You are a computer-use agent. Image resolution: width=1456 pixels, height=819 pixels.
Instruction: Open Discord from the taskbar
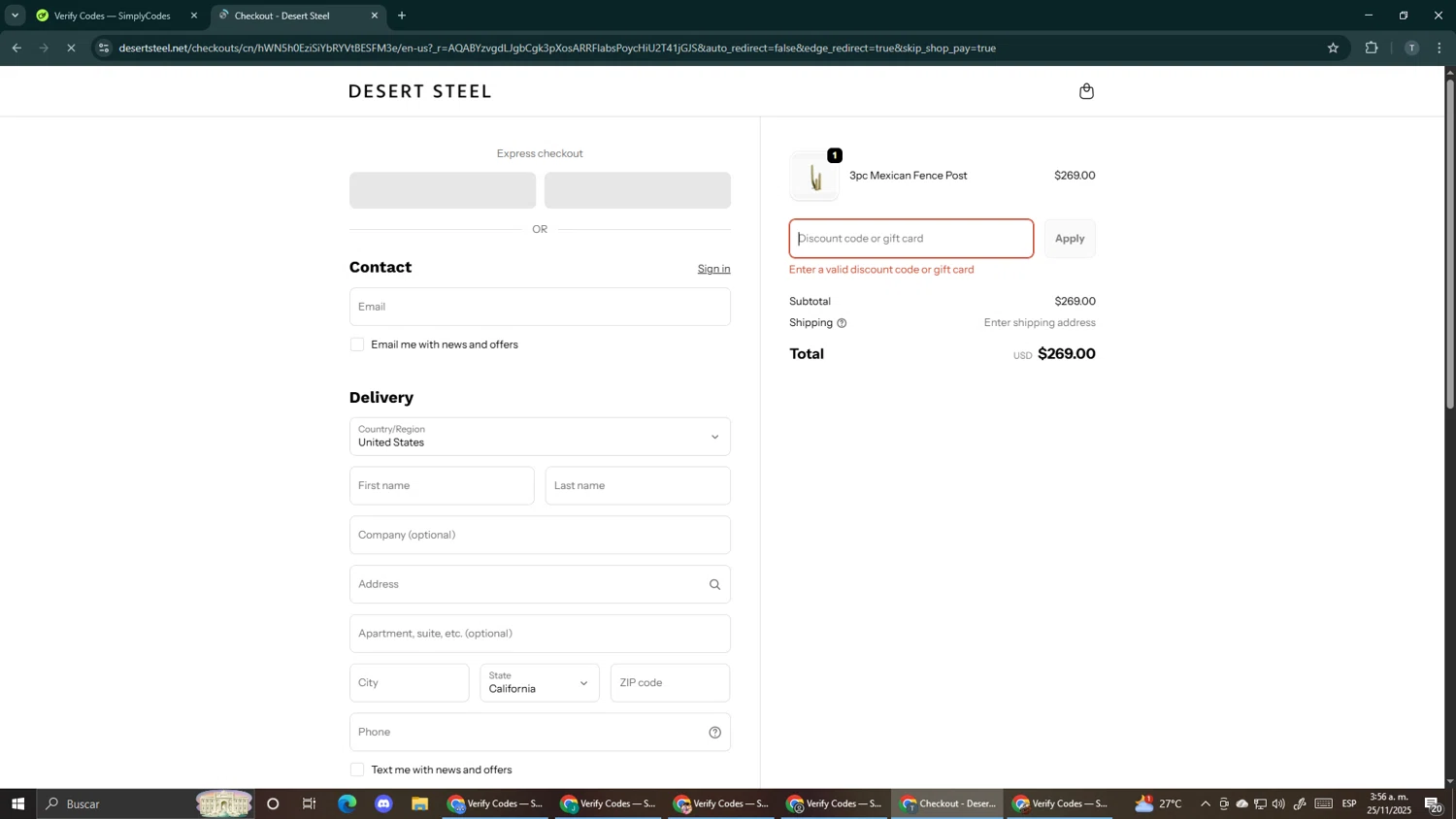coord(383,803)
